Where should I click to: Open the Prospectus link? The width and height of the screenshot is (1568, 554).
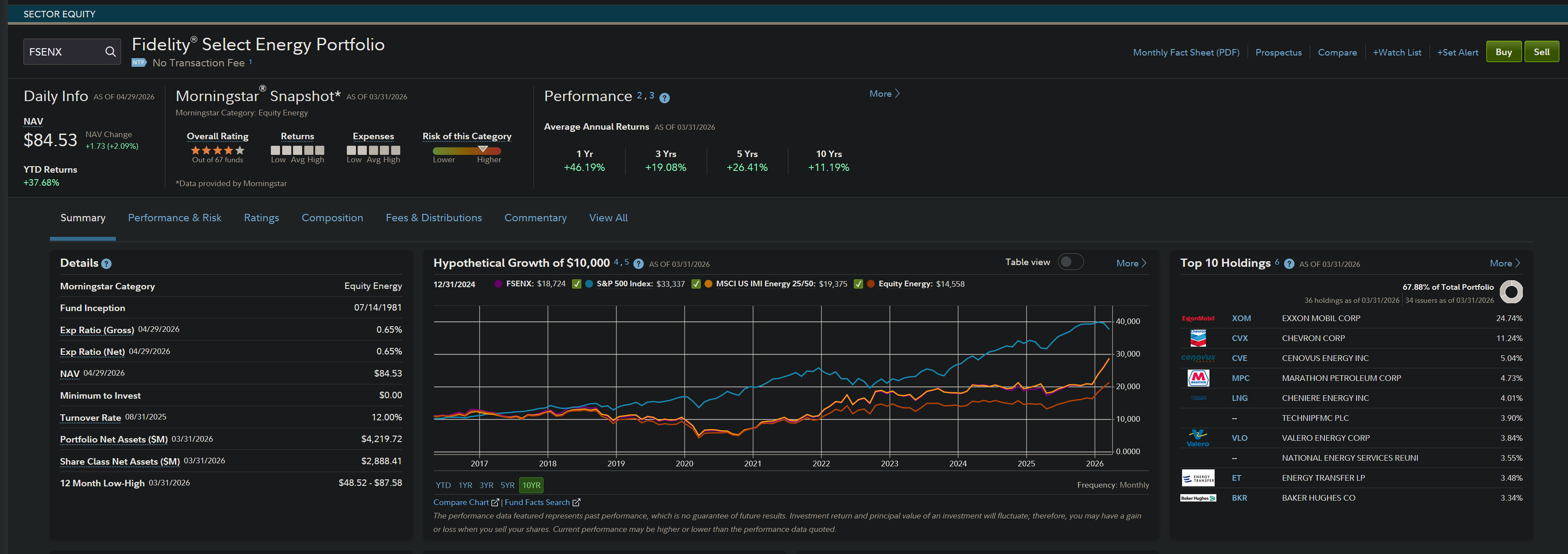[x=1278, y=53]
